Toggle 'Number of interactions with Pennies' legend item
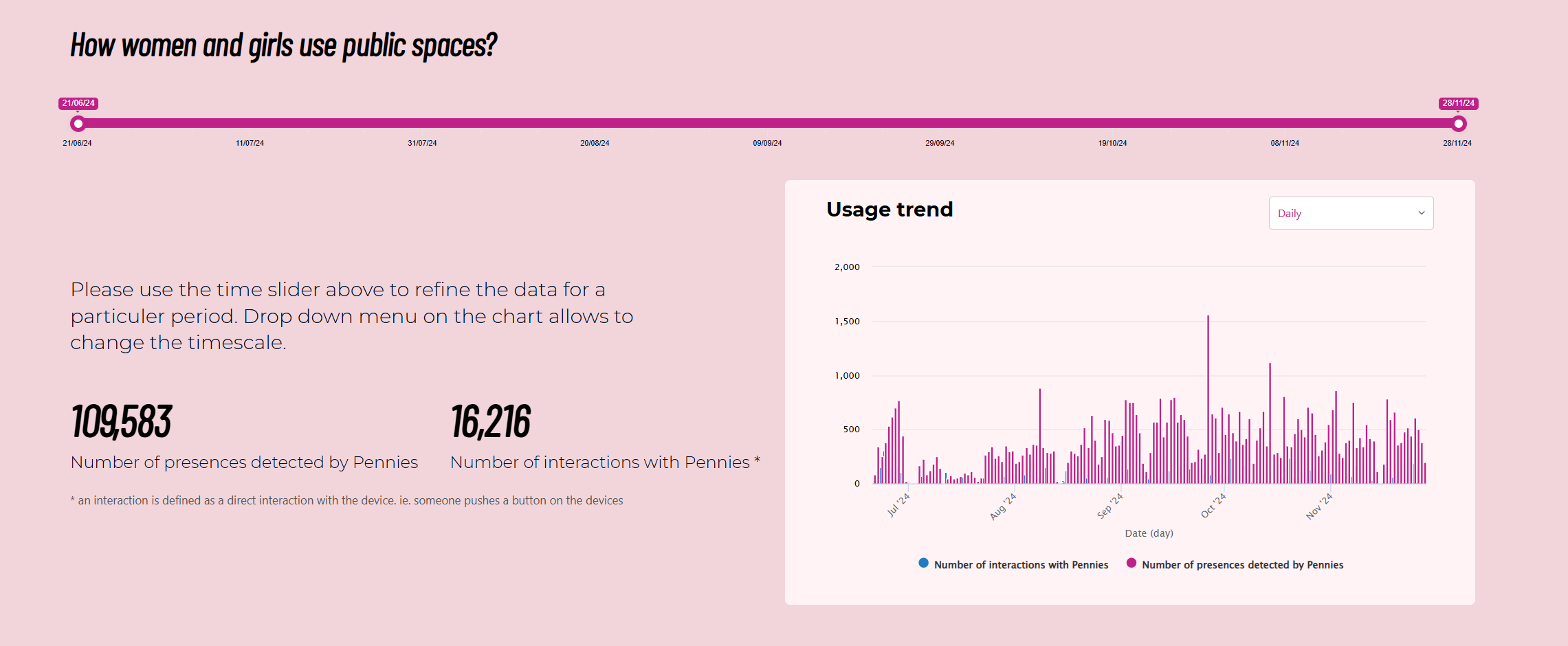Screen dimensions: 1568x646 (x=1013, y=564)
